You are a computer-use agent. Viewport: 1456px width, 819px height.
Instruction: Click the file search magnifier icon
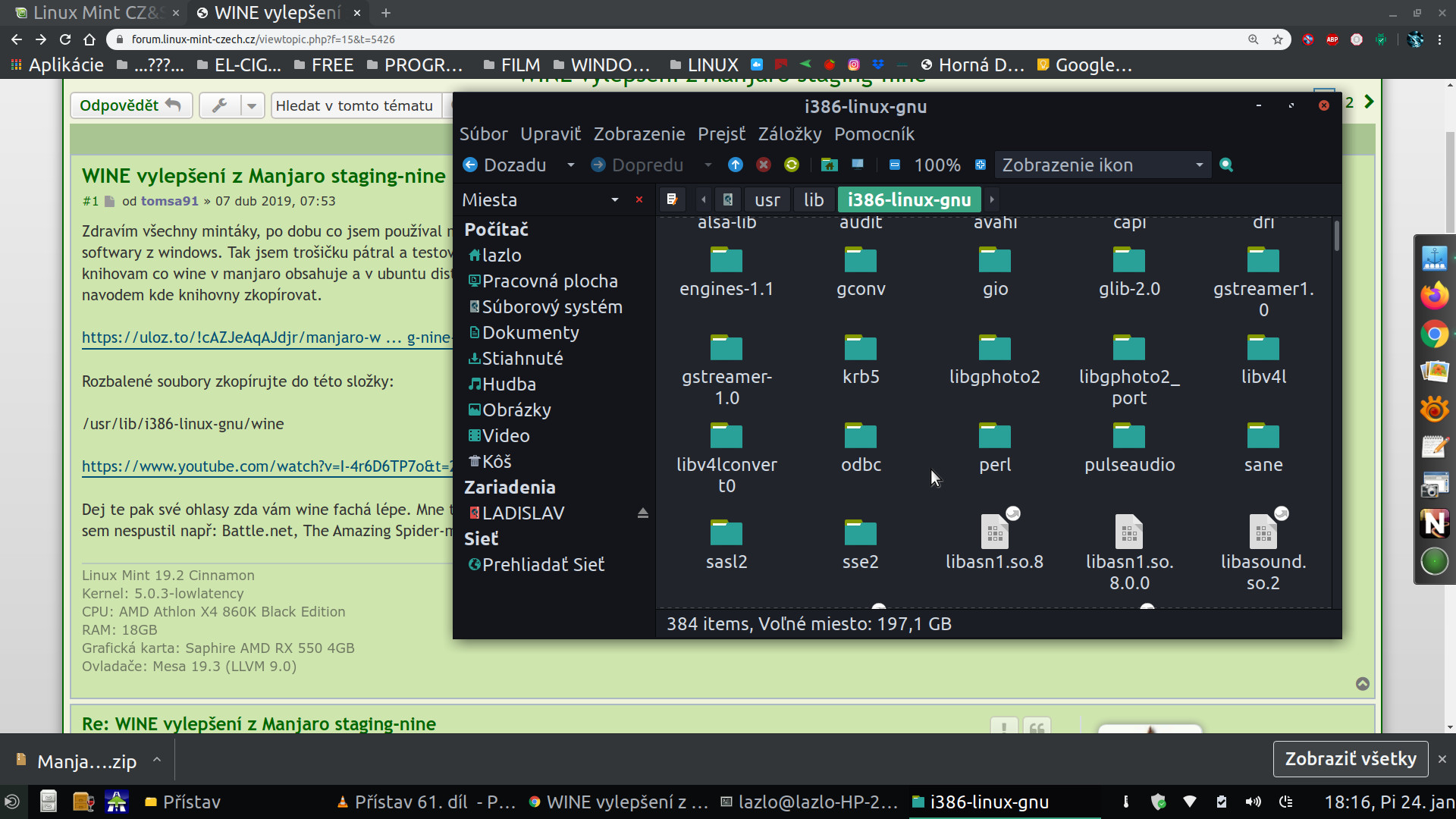click(x=1226, y=165)
